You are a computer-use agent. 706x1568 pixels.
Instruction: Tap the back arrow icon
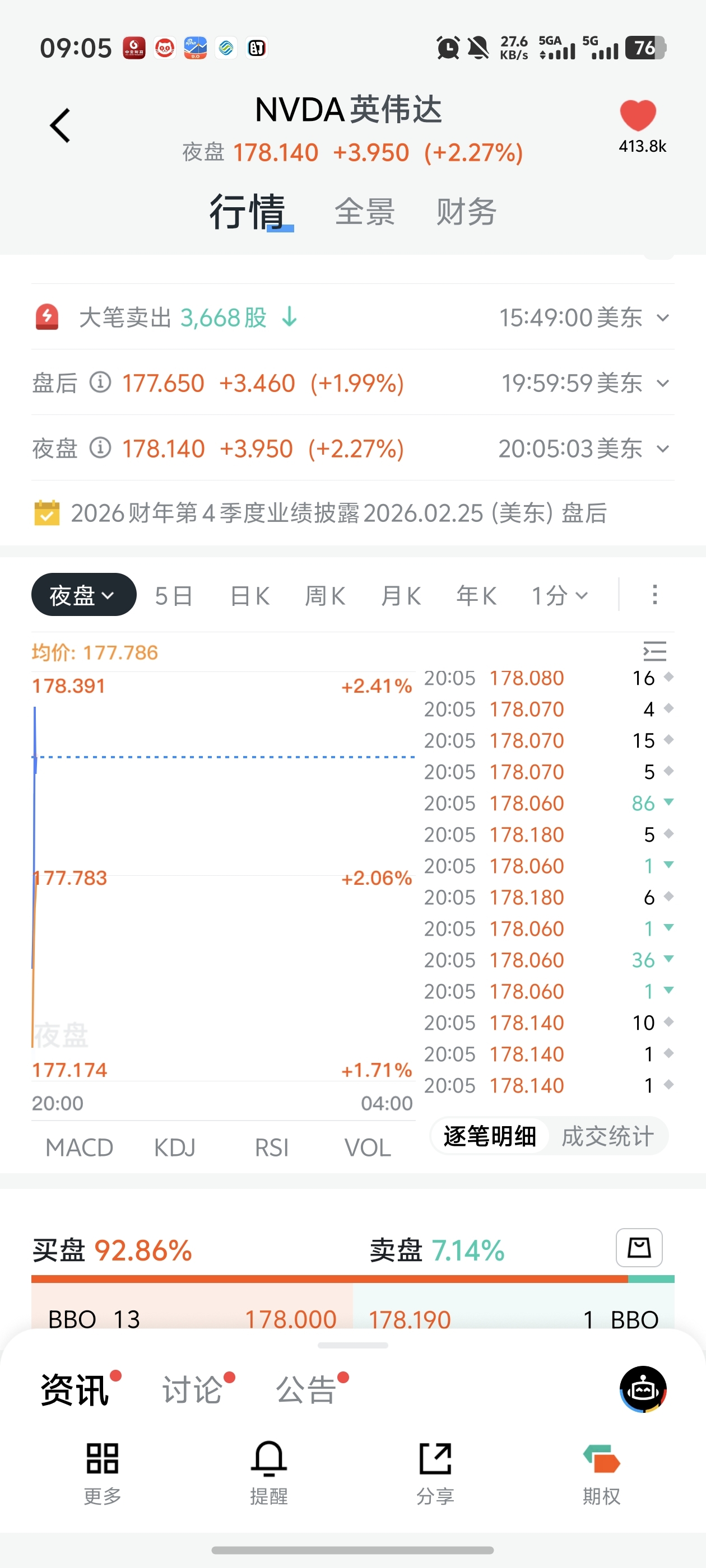point(61,126)
